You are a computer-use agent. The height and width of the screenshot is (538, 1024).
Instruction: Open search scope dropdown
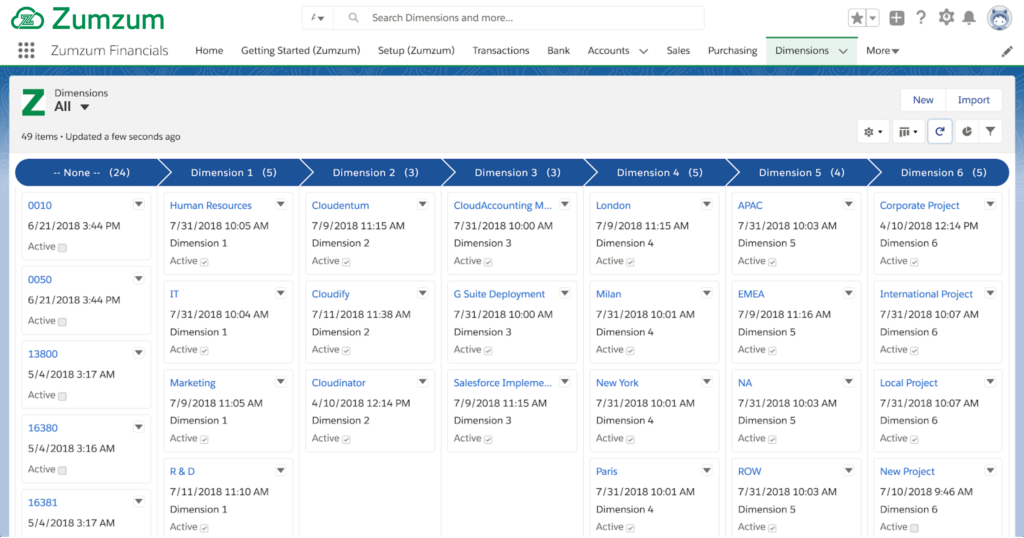[317, 18]
